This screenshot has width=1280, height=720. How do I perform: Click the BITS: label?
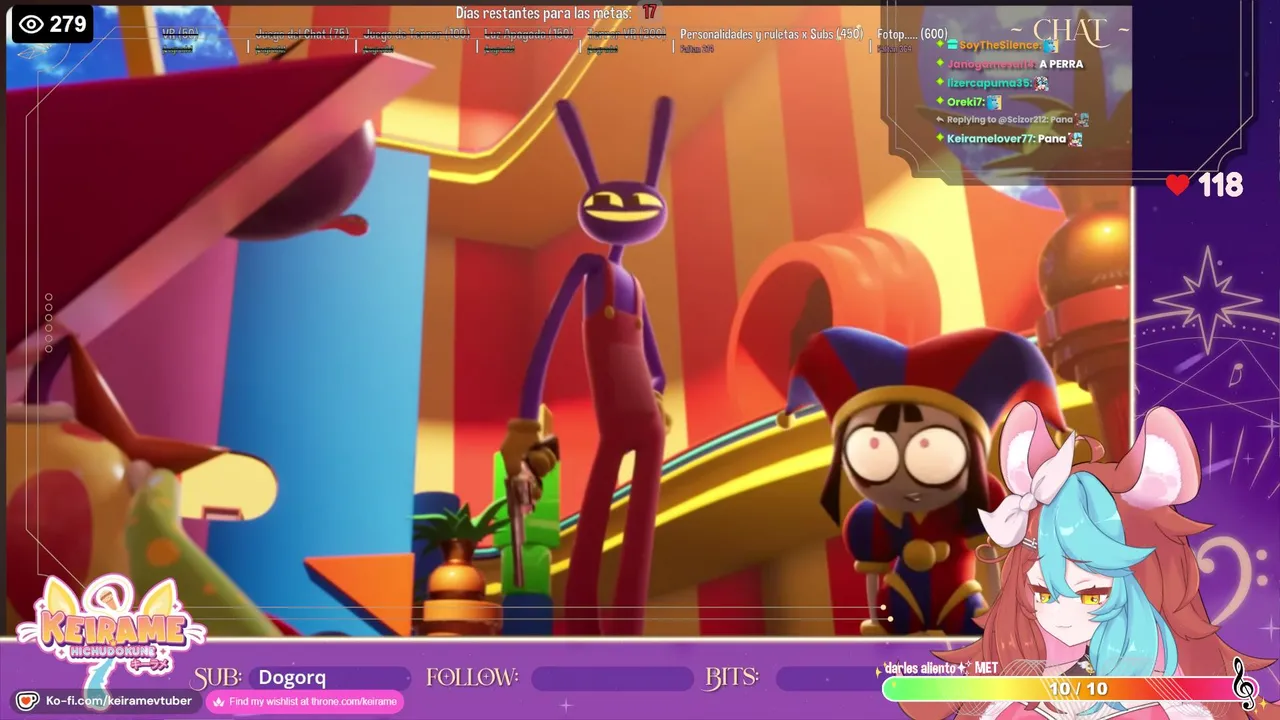(x=732, y=678)
